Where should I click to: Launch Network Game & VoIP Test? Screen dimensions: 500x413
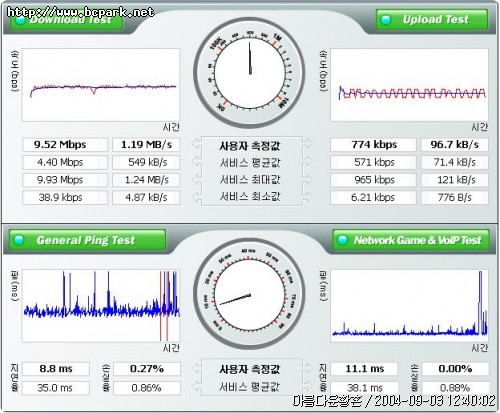pos(411,240)
